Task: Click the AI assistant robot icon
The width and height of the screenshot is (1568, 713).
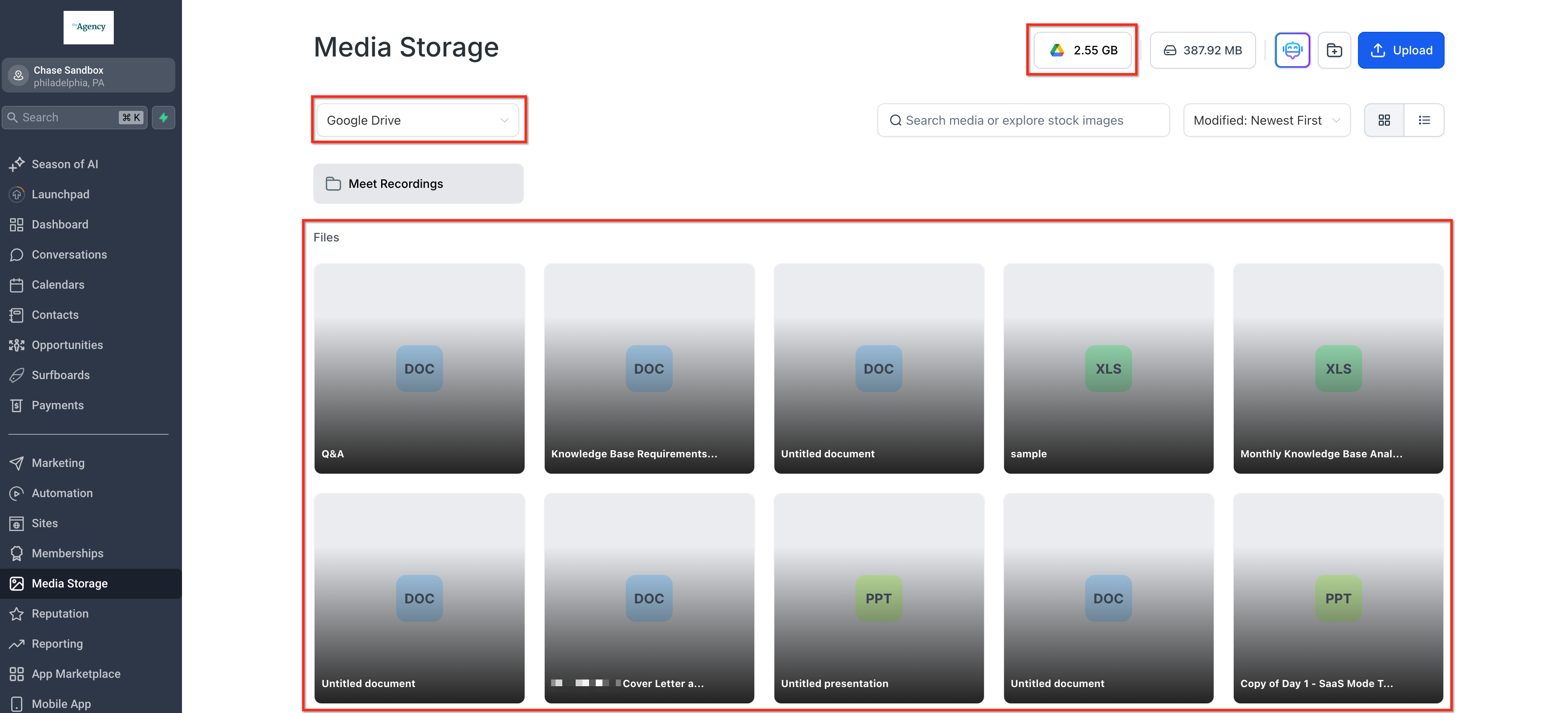Action: click(x=1291, y=50)
